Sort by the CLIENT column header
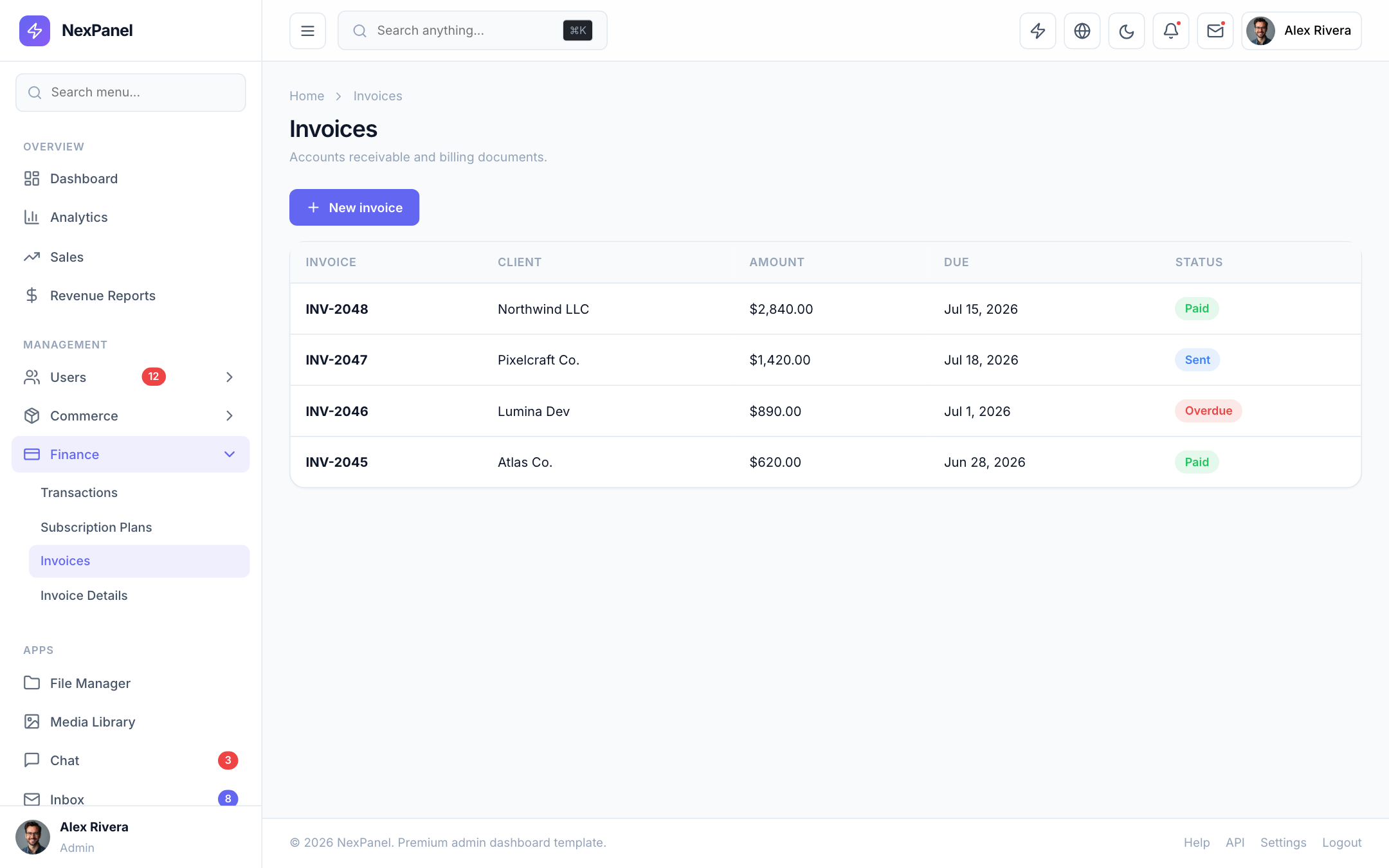The width and height of the screenshot is (1389, 868). [x=520, y=262]
